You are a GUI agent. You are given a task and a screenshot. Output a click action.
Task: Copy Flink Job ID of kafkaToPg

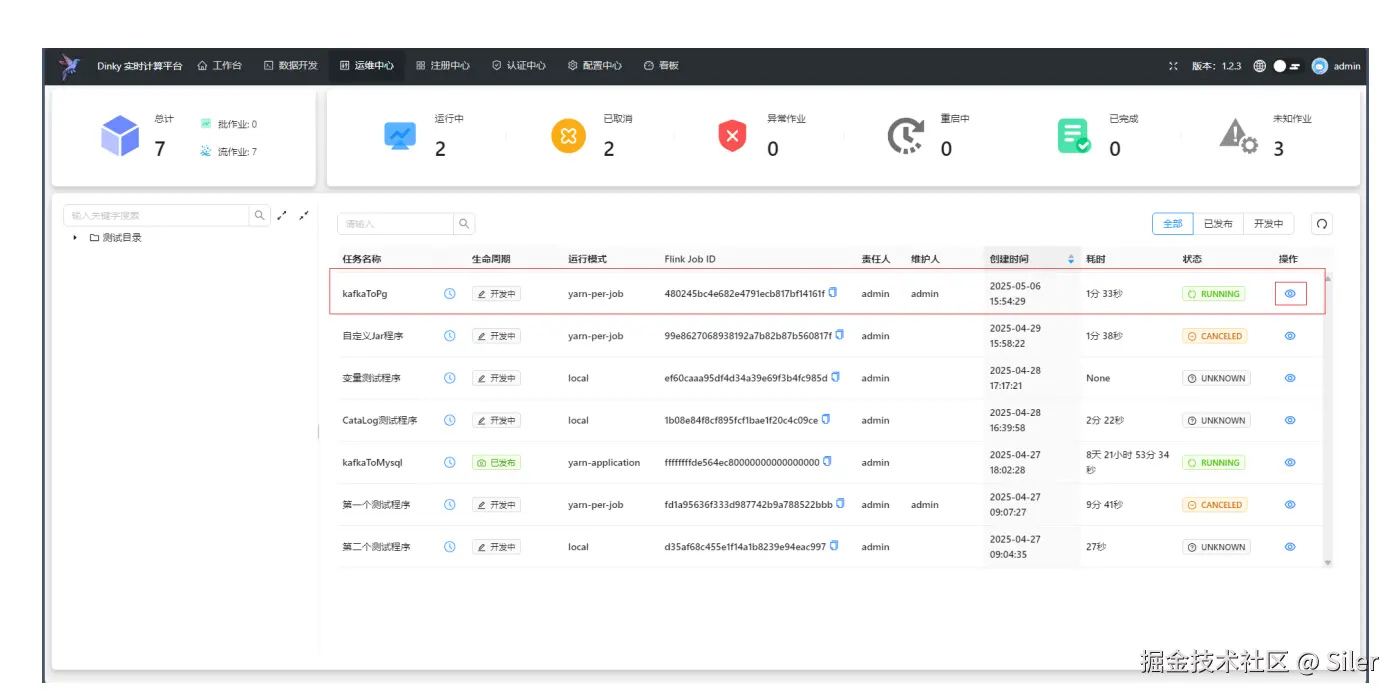833,293
